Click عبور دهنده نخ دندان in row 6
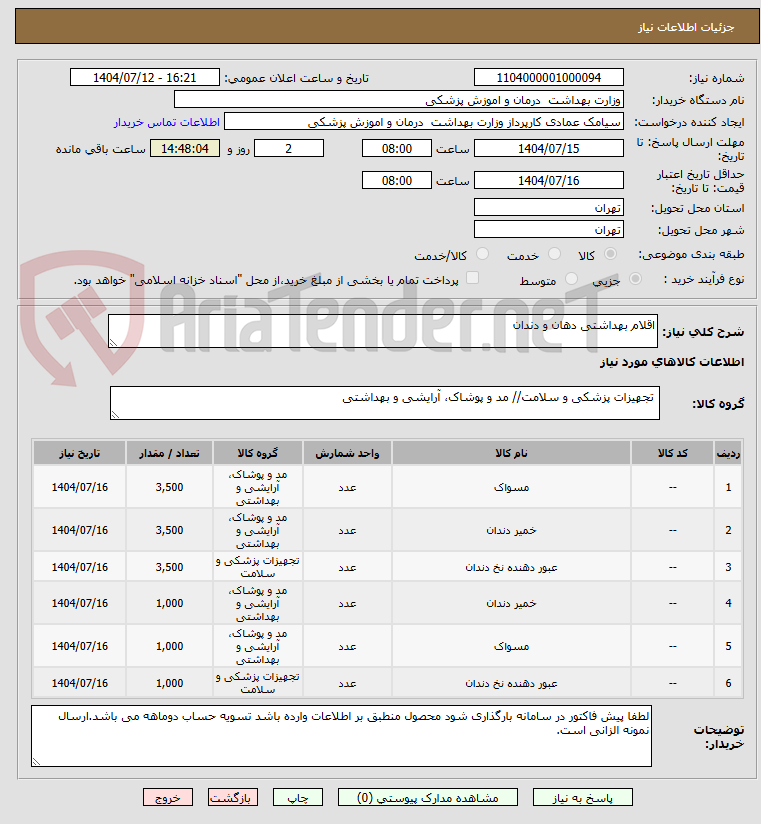 tap(511, 683)
